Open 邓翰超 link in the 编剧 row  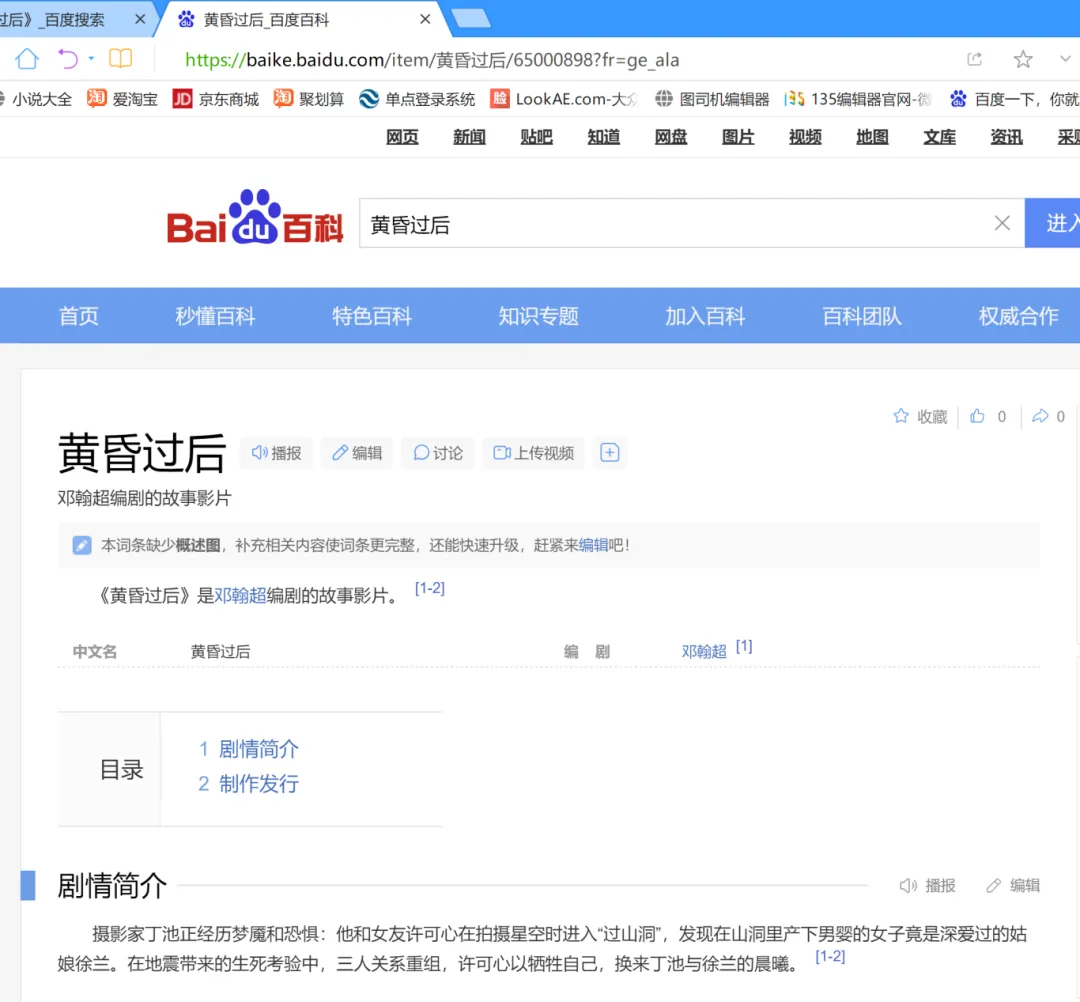704,651
